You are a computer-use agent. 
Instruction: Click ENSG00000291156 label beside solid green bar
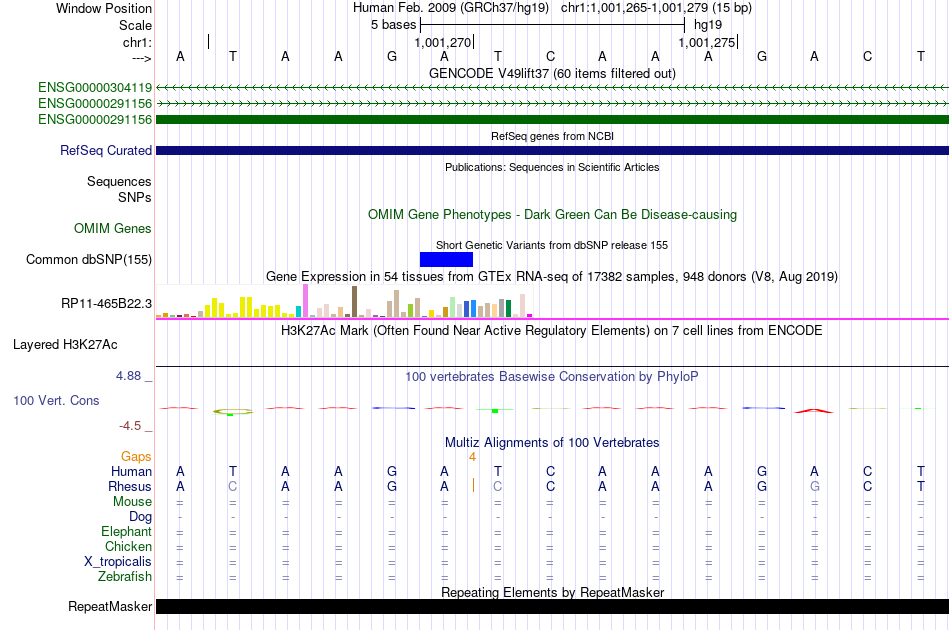95,119
